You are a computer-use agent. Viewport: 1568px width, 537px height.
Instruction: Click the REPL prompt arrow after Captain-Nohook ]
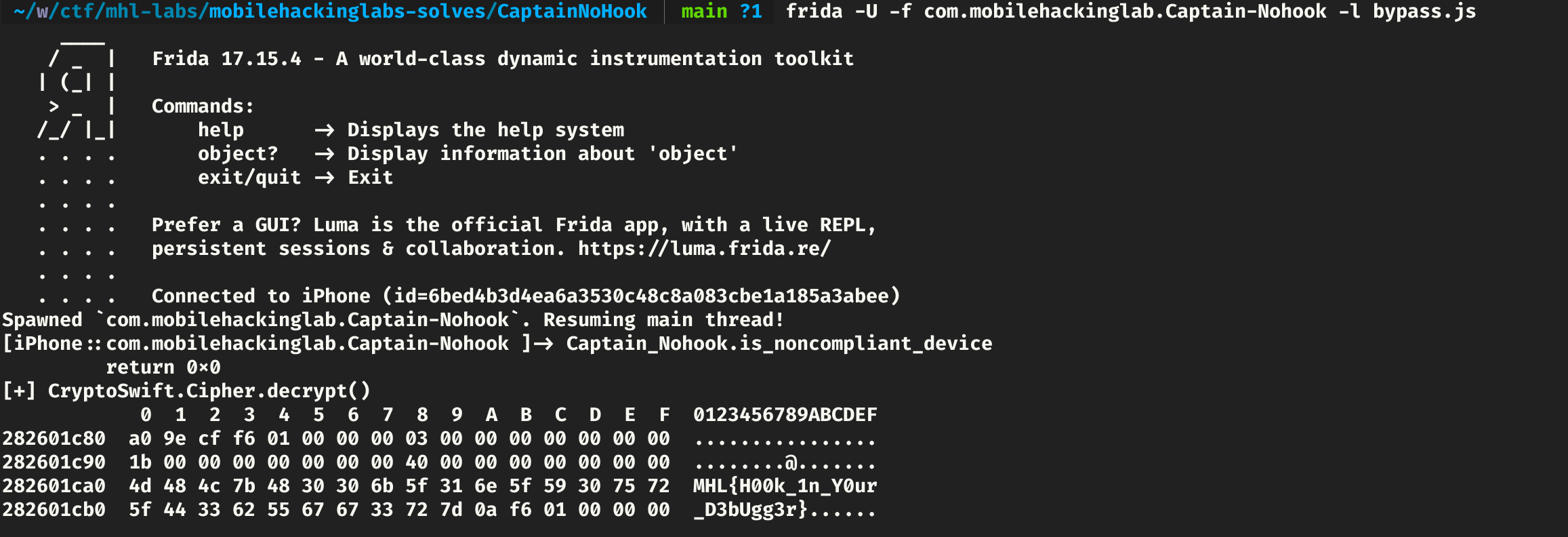(543, 344)
